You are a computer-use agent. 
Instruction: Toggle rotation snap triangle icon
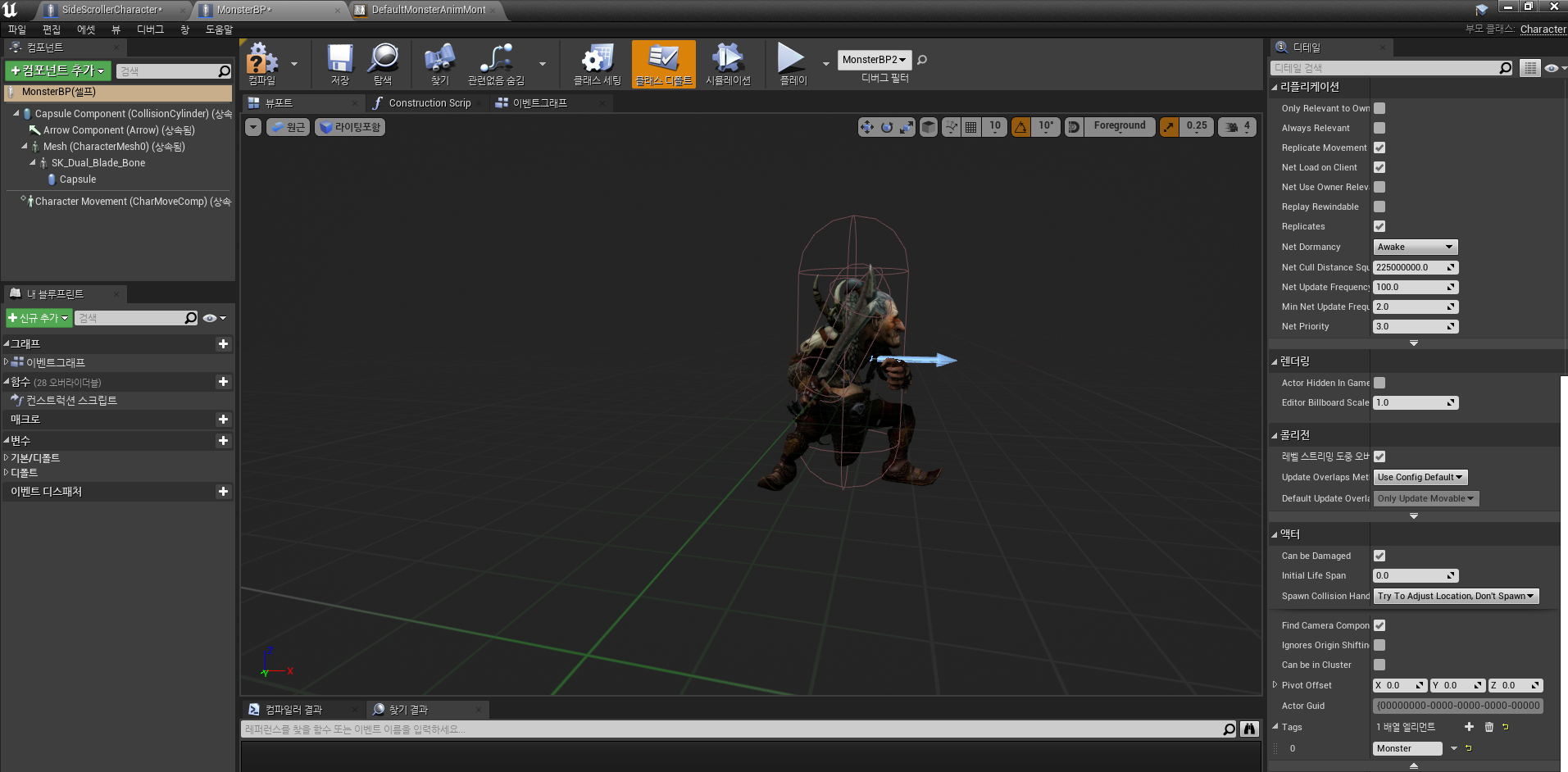tap(1020, 127)
